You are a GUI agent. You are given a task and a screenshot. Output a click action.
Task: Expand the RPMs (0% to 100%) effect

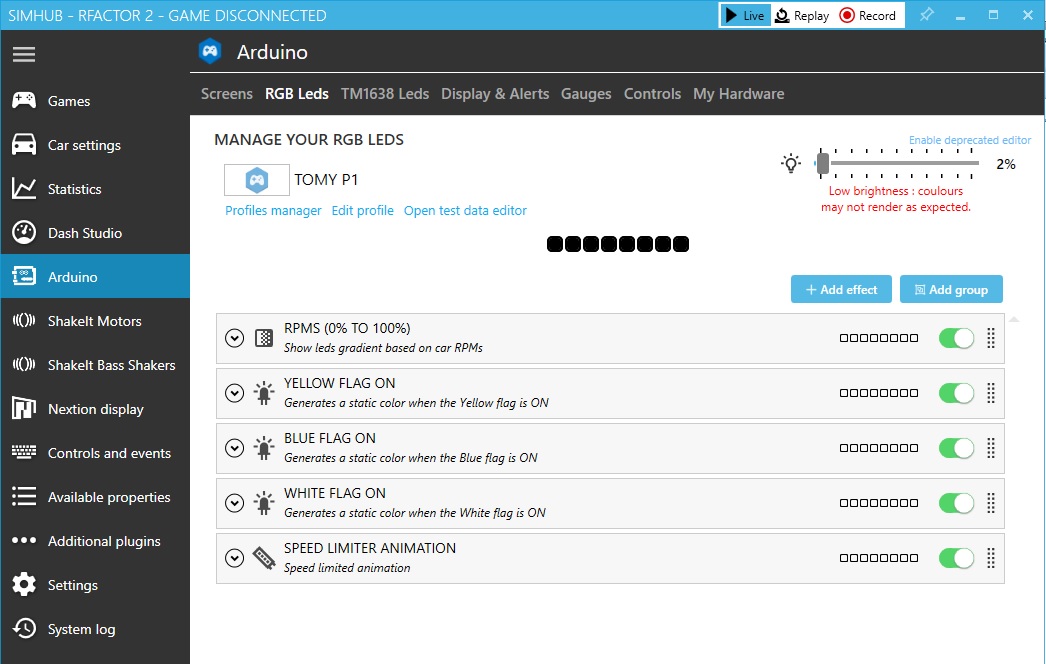(234, 338)
